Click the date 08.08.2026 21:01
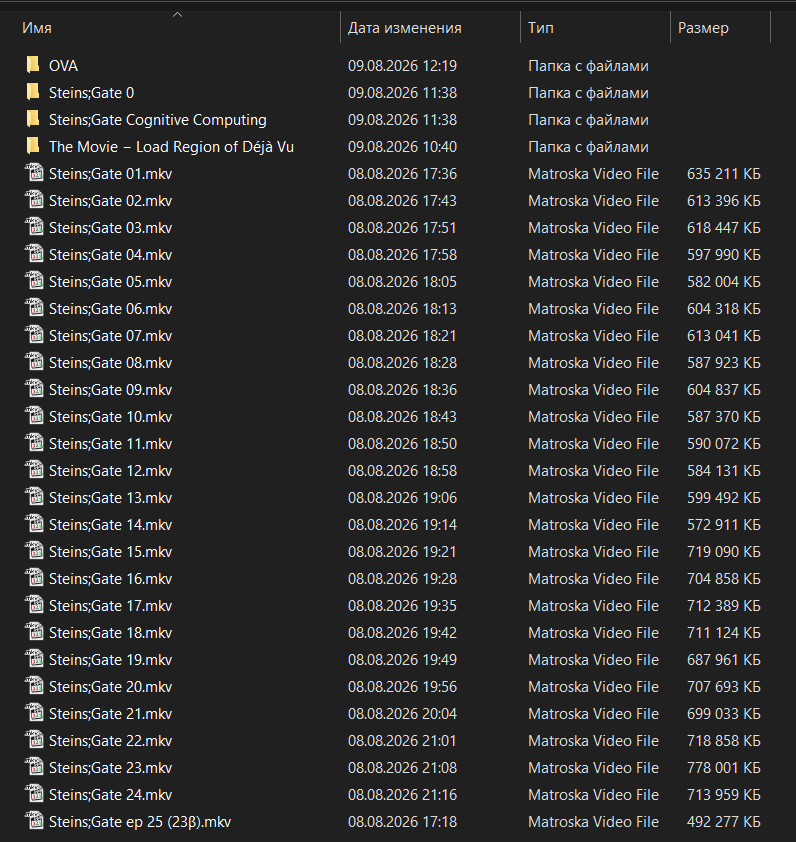This screenshot has height=842, width=796. click(402, 741)
